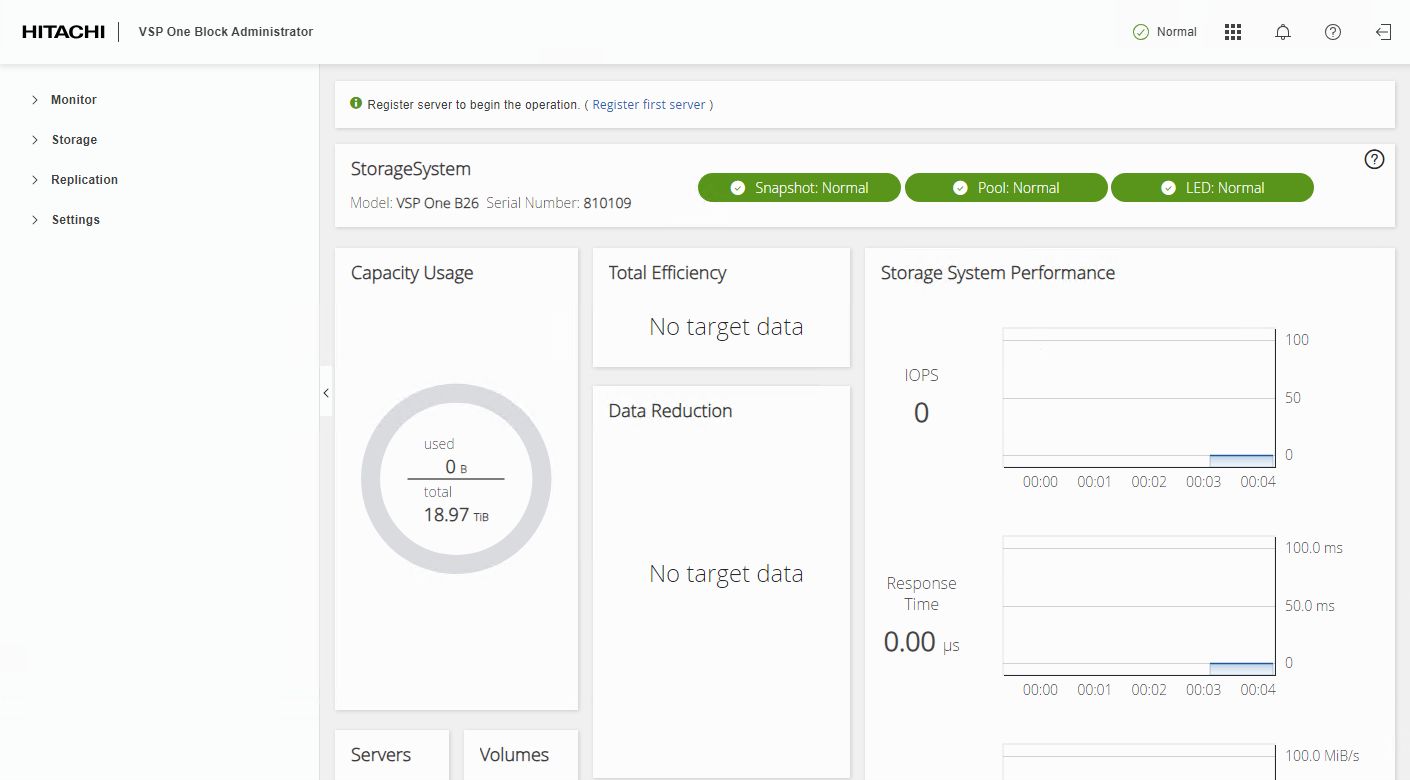Screen dimensions: 1410x780
Task: Open the help question mark in header
Action: click(1333, 32)
